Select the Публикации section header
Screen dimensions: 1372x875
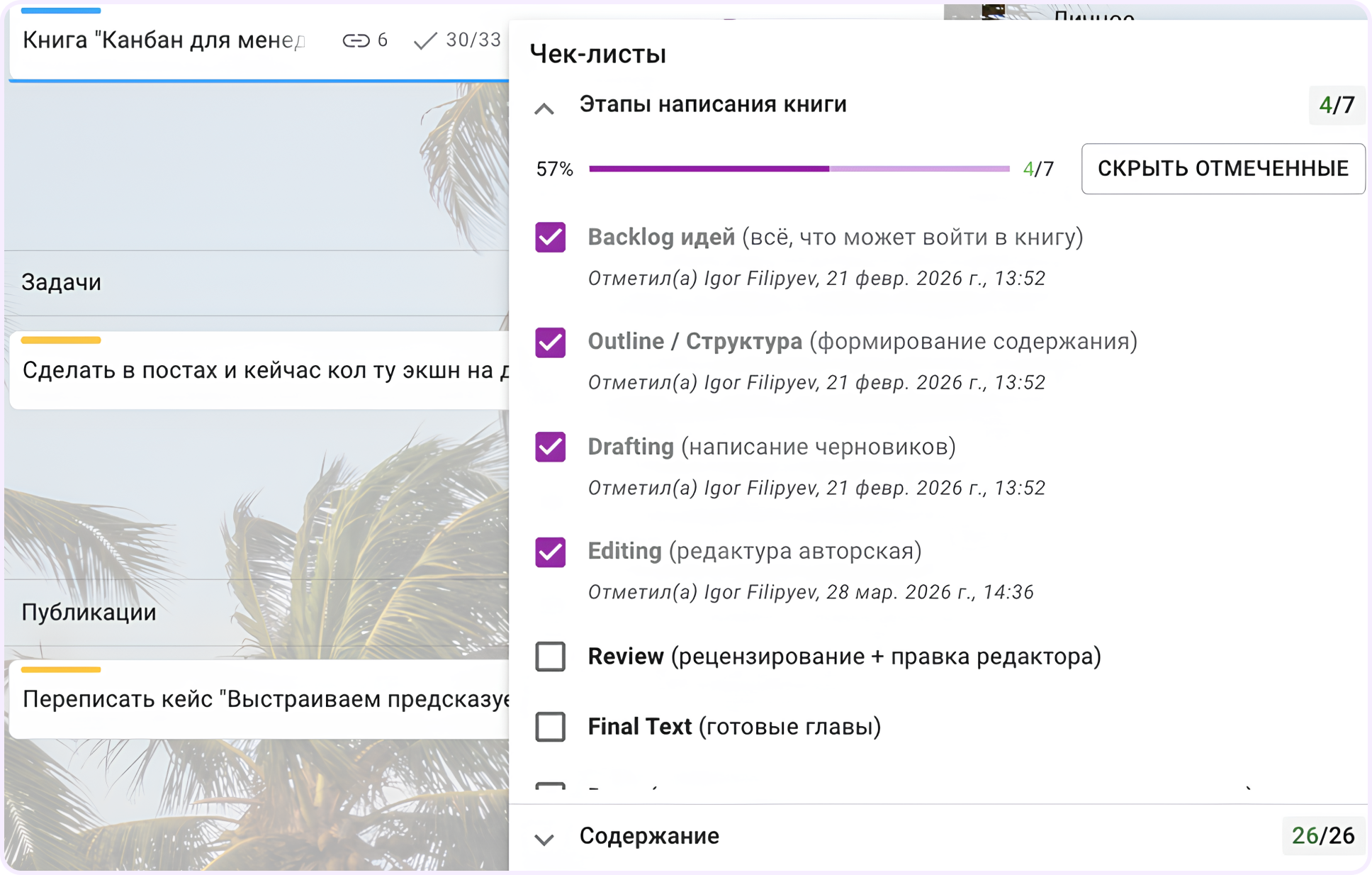tap(89, 612)
